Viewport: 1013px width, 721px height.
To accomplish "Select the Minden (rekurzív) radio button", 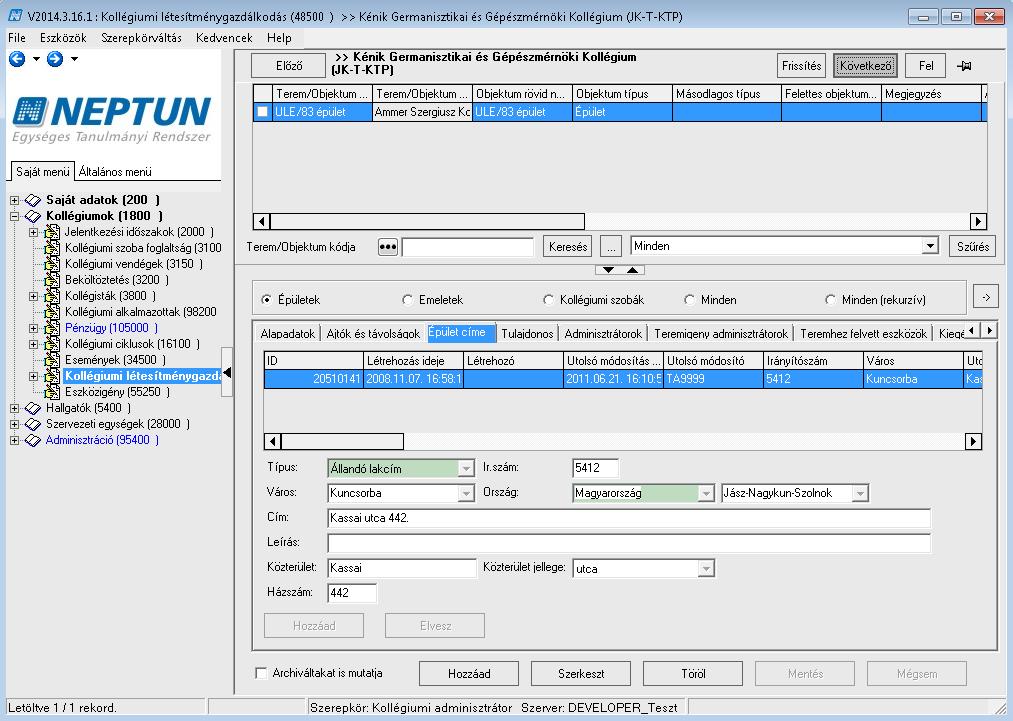I will 830,300.
